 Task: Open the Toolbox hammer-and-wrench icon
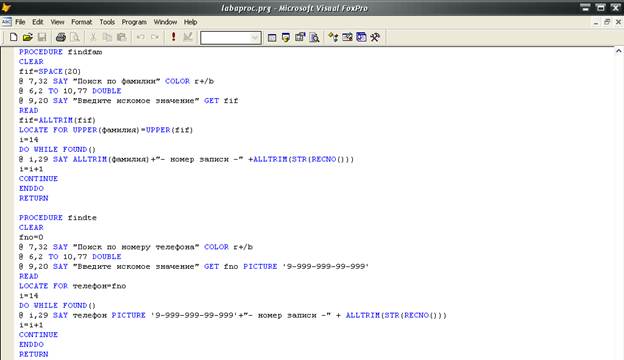pyautogui.click(x=375, y=37)
